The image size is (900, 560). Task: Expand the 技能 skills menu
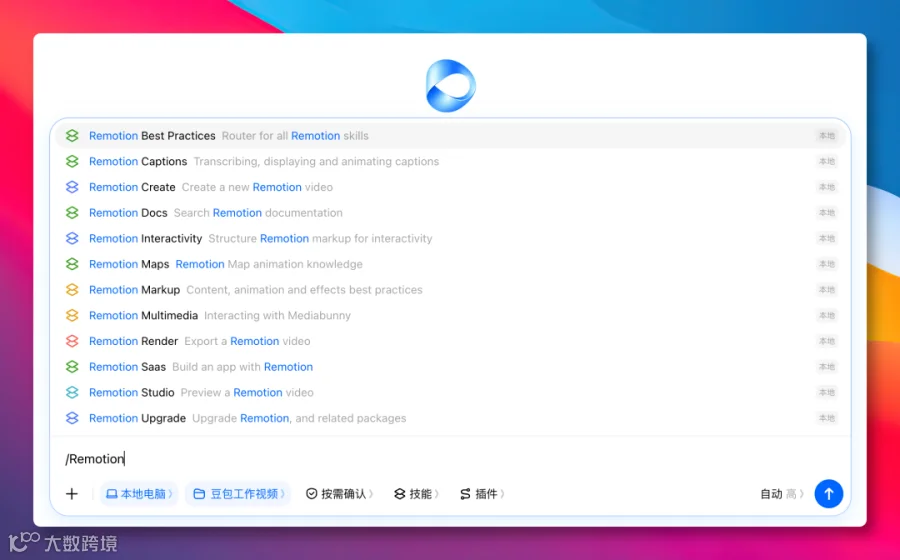pyautogui.click(x=416, y=494)
